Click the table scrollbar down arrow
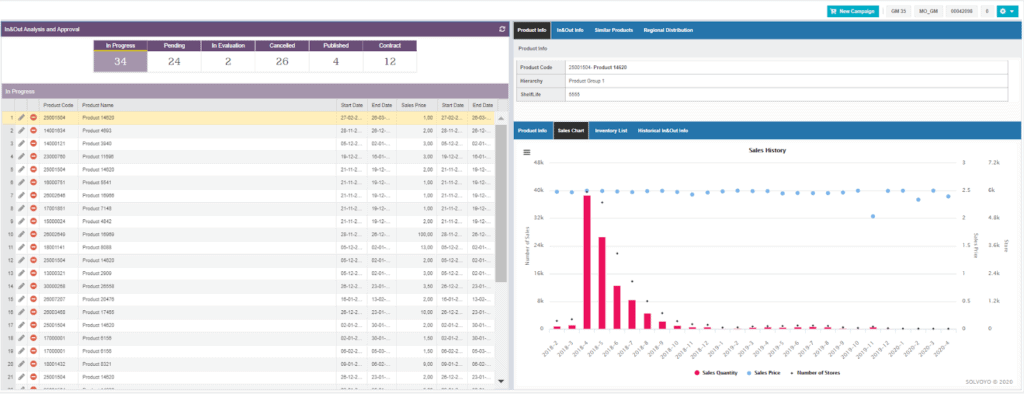 501,380
